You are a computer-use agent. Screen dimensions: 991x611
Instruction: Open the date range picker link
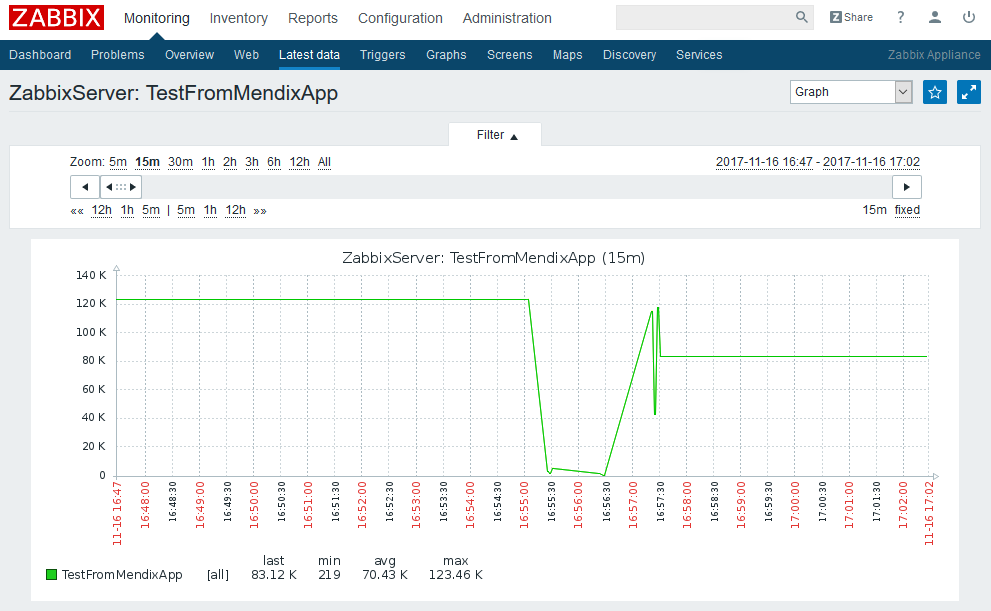[x=817, y=162]
